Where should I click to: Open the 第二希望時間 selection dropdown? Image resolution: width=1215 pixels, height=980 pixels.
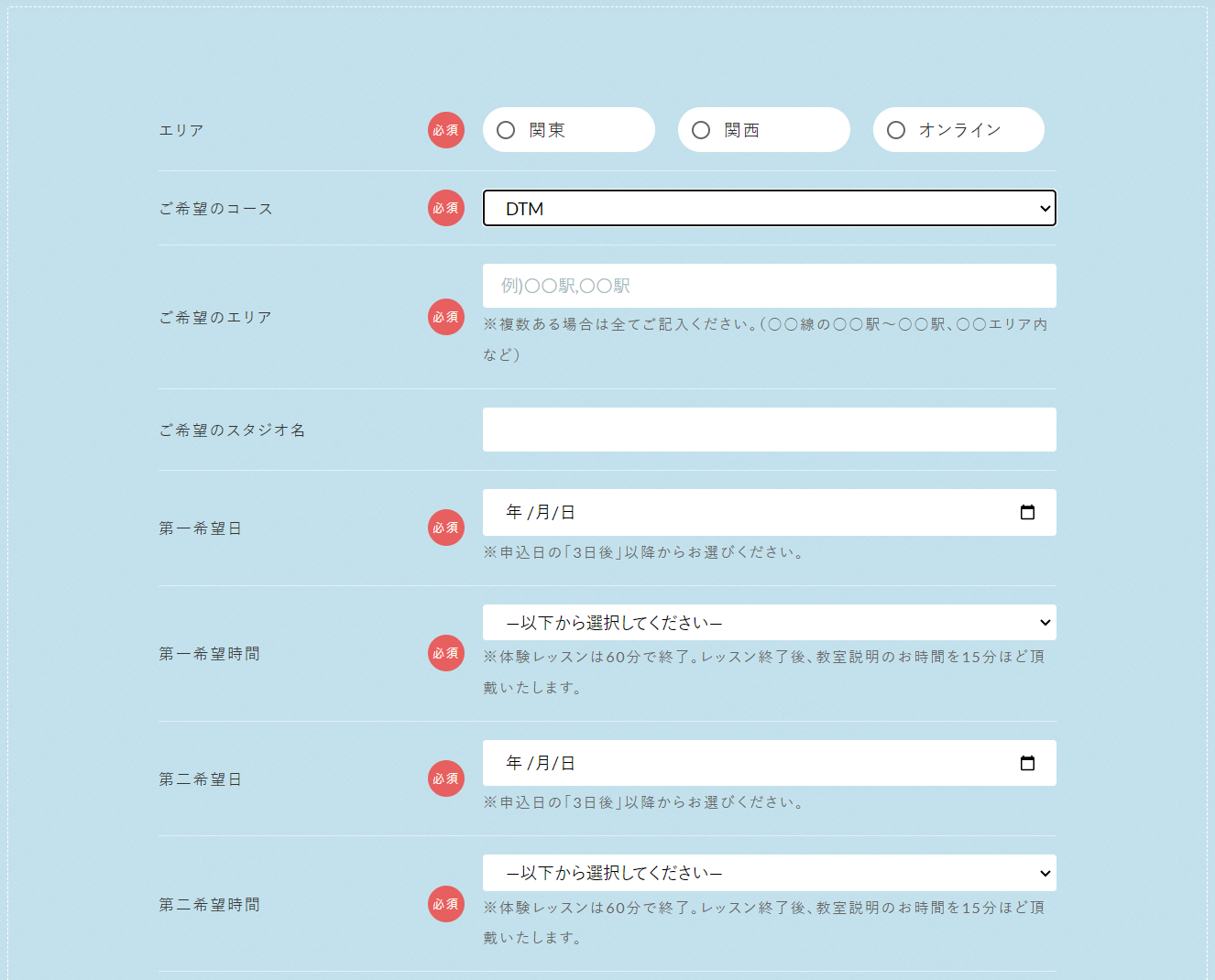[x=770, y=873]
